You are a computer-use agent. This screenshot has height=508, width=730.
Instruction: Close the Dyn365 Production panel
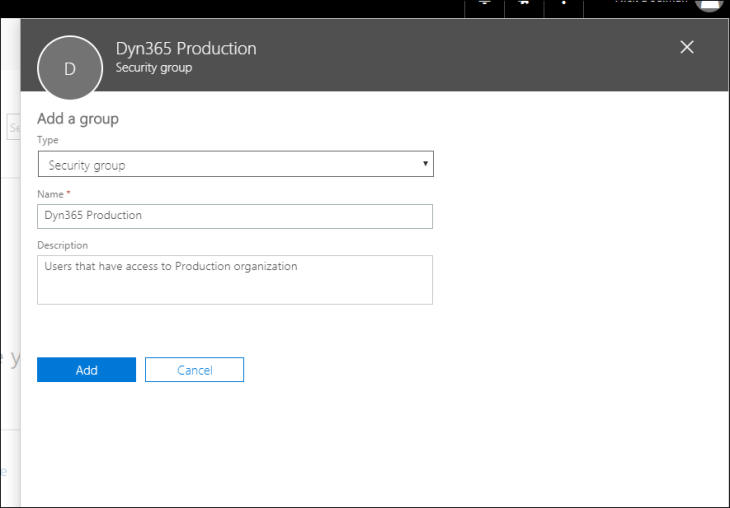coord(686,47)
